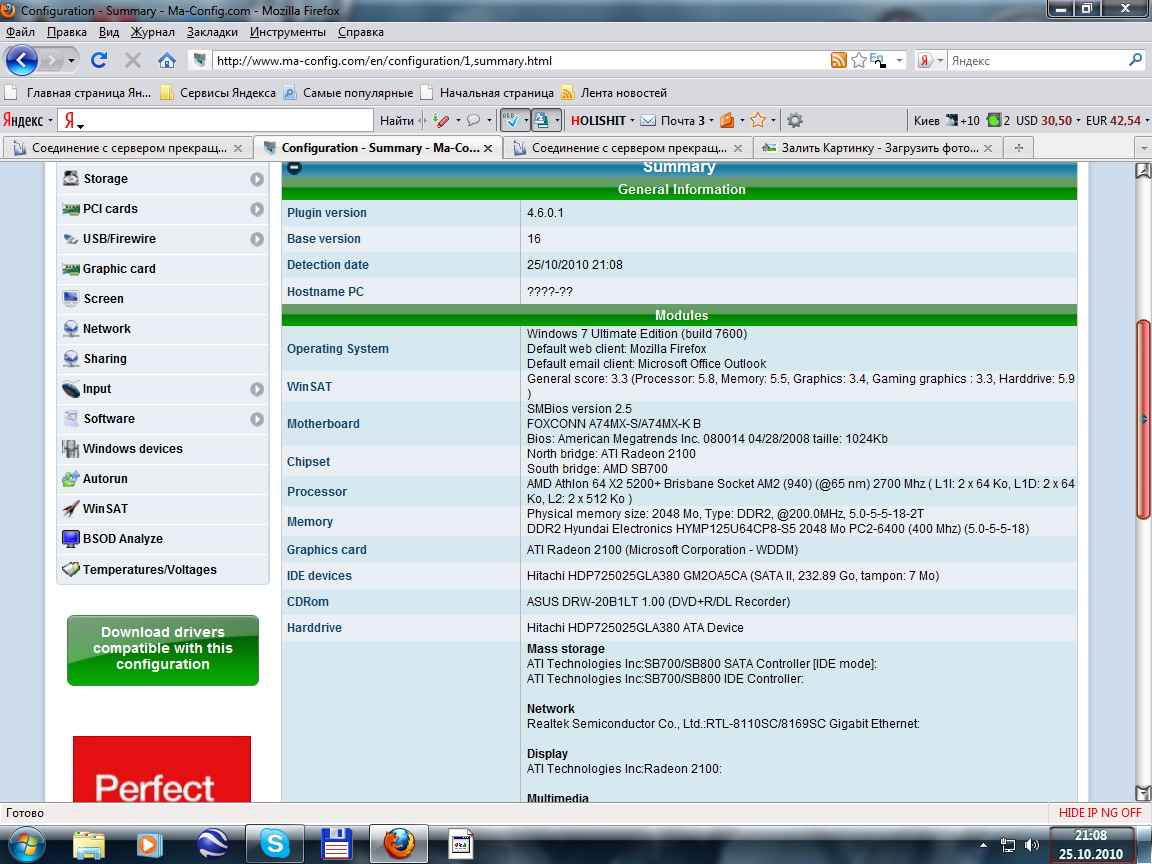Screen dimensions: 1152x864
Task: Open the BSOD Analyze sidebar link
Action: point(122,539)
